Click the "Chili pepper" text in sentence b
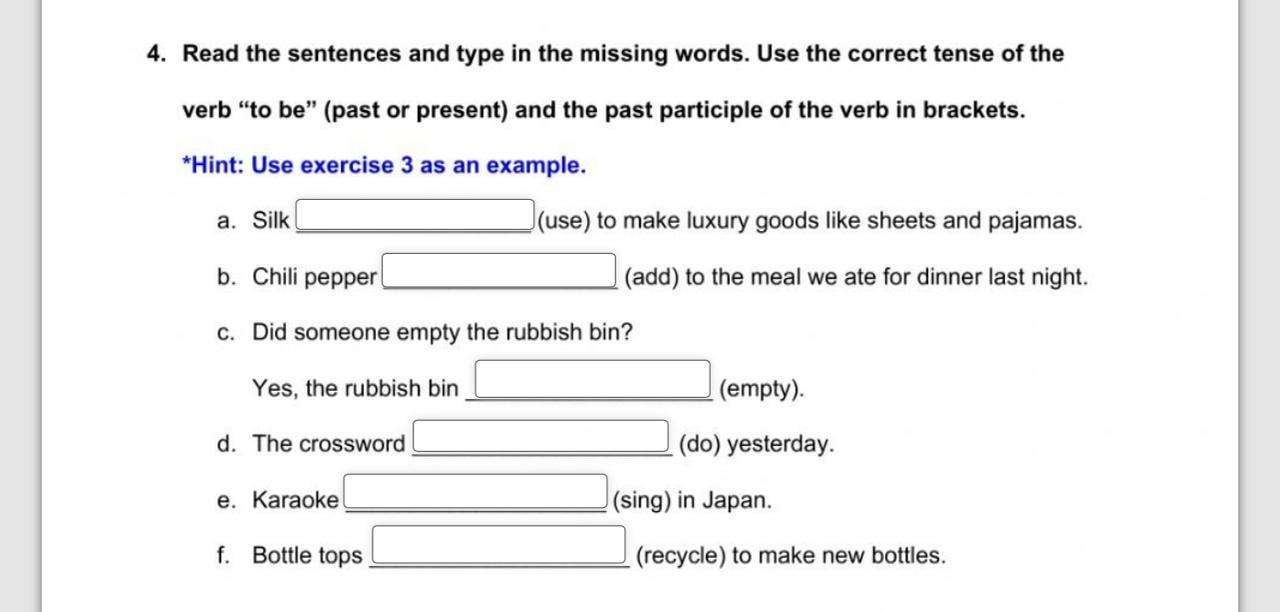 click(x=314, y=277)
